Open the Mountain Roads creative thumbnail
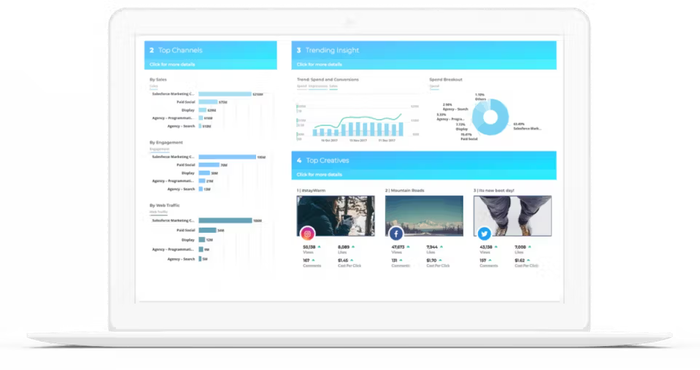The image size is (700, 370). coord(424,216)
